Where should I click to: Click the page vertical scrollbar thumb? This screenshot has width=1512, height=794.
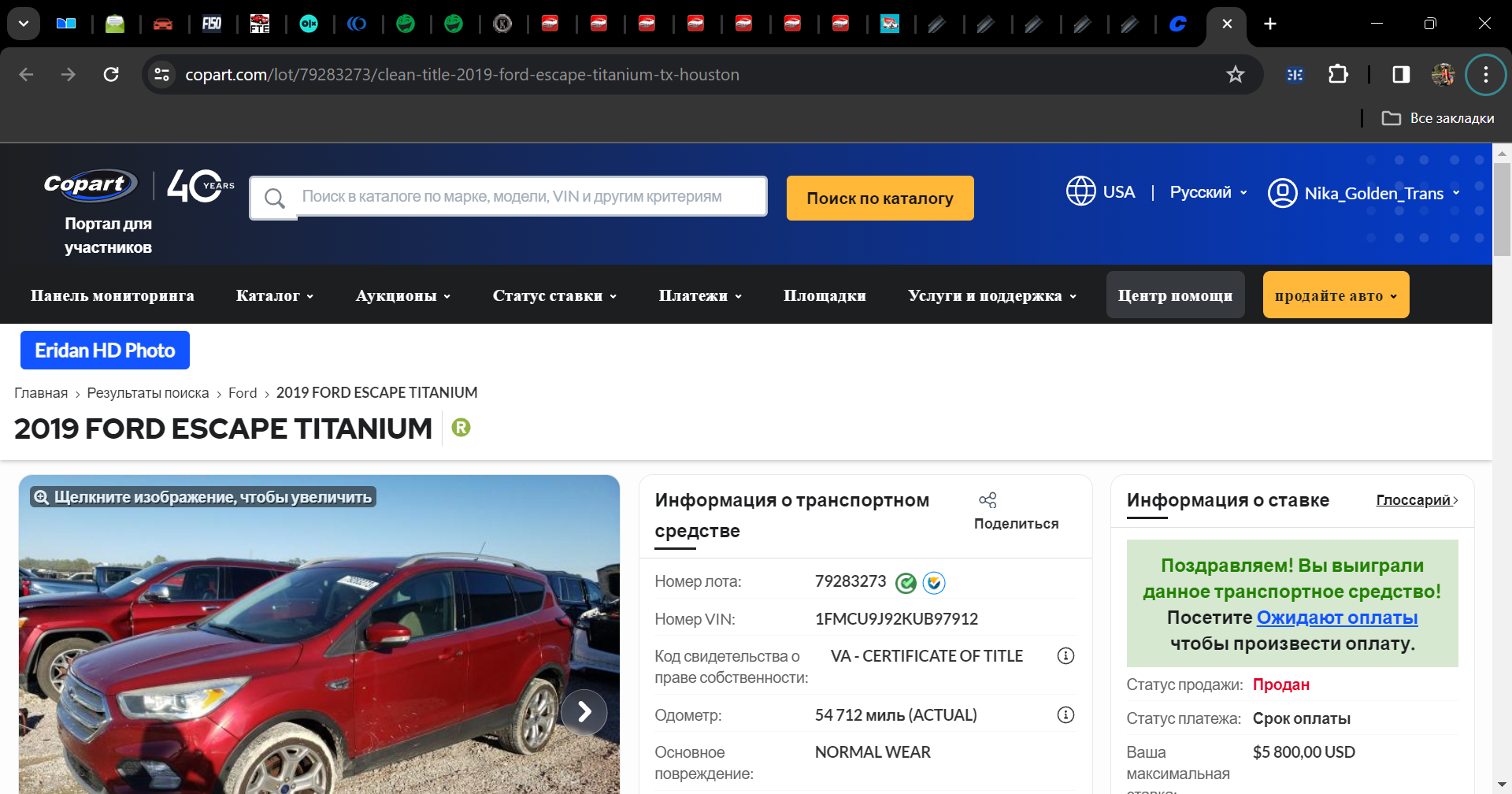(1502, 209)
